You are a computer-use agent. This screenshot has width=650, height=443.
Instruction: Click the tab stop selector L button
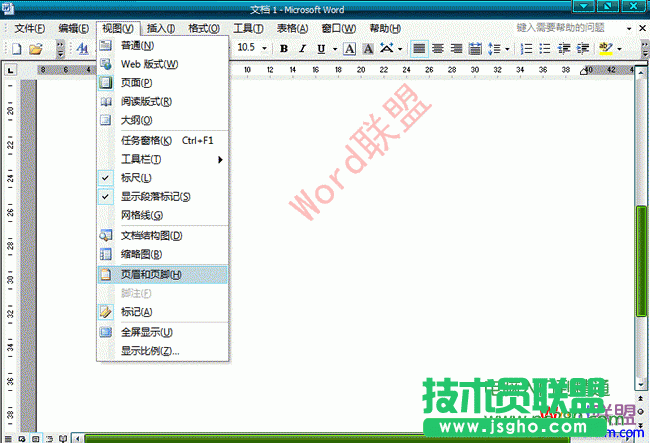coord(10,70)
